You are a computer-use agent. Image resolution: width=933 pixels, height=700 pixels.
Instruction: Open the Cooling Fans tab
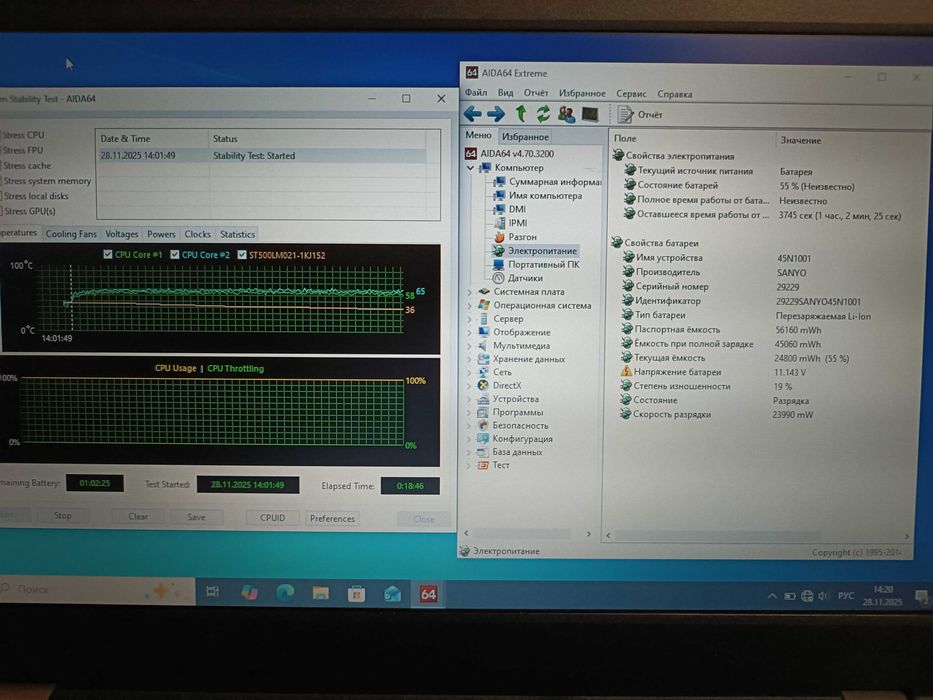click(x=71, y=234)
